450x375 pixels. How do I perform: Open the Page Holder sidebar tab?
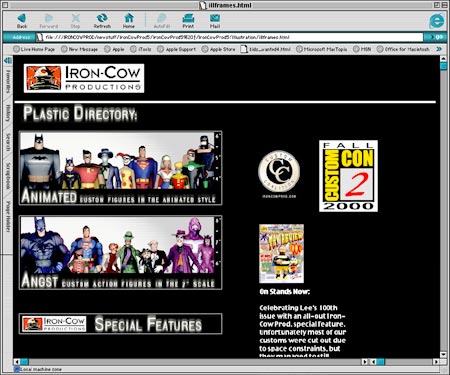click(x=8, y=217)
